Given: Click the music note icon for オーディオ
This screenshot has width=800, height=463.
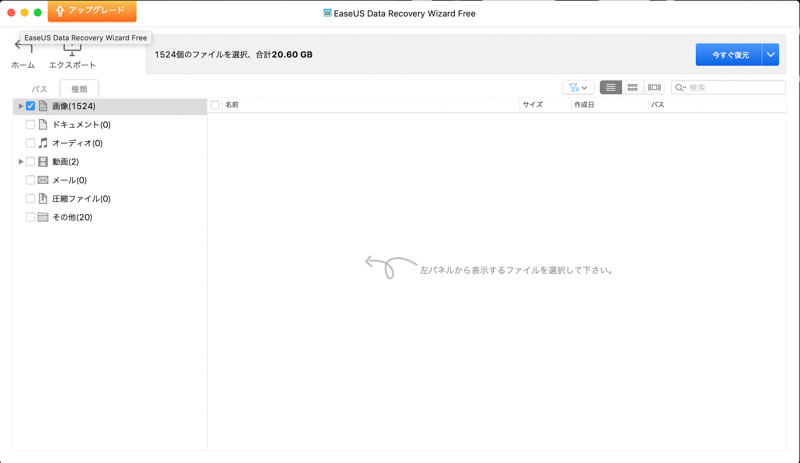Looking at the screenshot, I should pyautogui.click(x=43, y=143).
